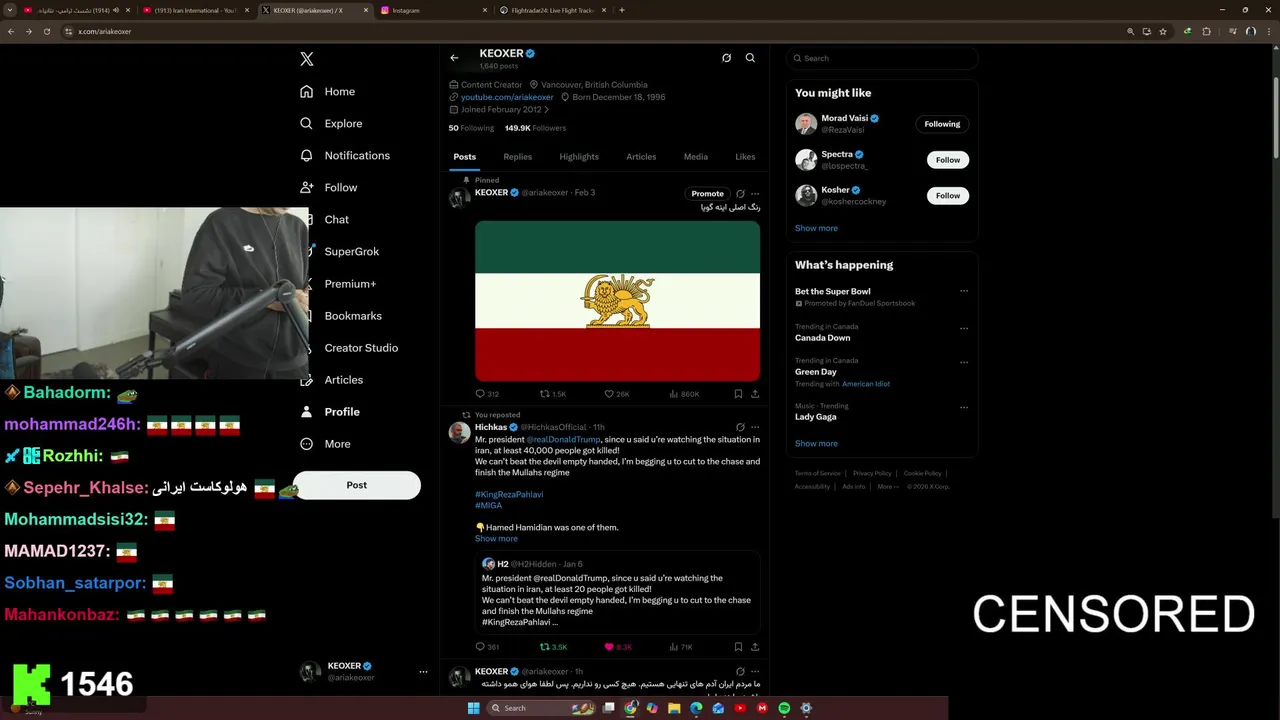Switch to the Articles tab
This screenshot has height=720, width=1280.
point(641,157)
